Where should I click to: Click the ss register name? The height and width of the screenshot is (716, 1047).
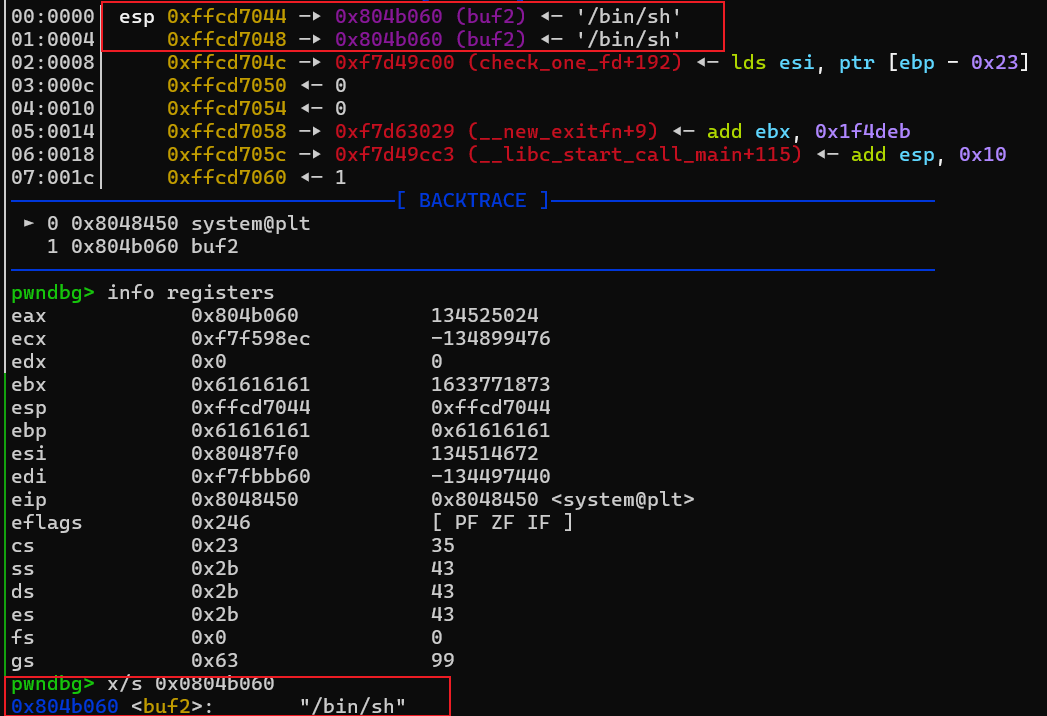pyautogui.click(x=23, y=568)
